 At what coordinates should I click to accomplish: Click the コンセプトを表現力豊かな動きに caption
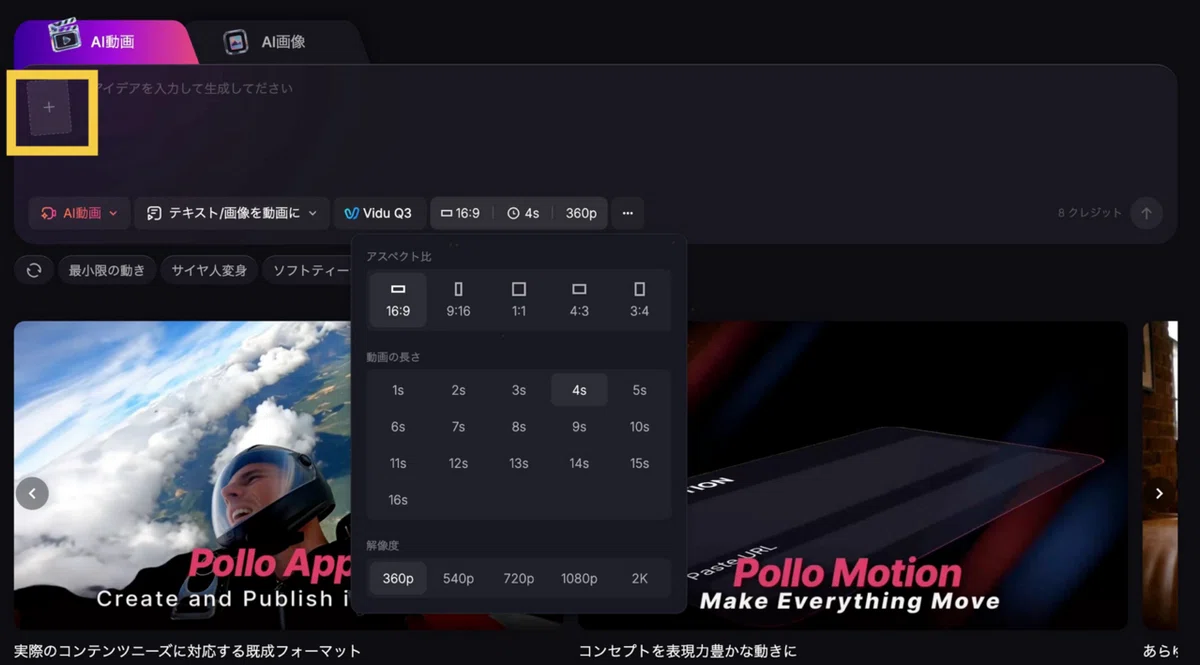tap(688, 651)
